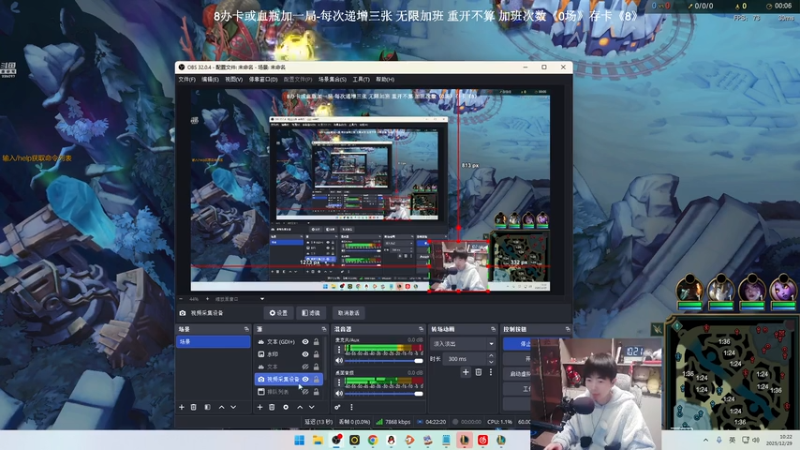Open Google Chrome from the taskbar
Screen dimensions: 800x450
tap(373, 440)
